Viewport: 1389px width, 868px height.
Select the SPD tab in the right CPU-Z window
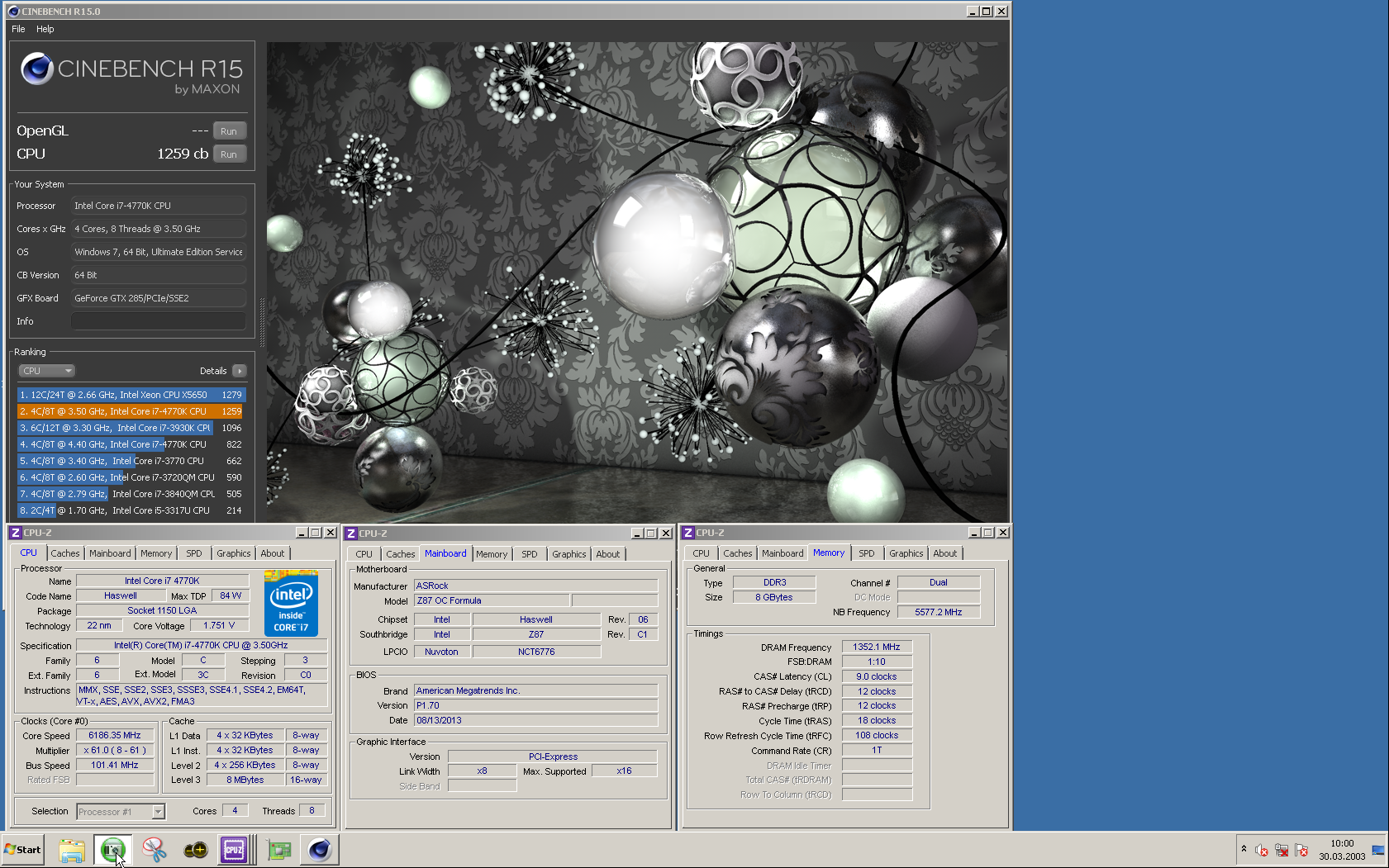pyautogui.click(x=867, y=553)
